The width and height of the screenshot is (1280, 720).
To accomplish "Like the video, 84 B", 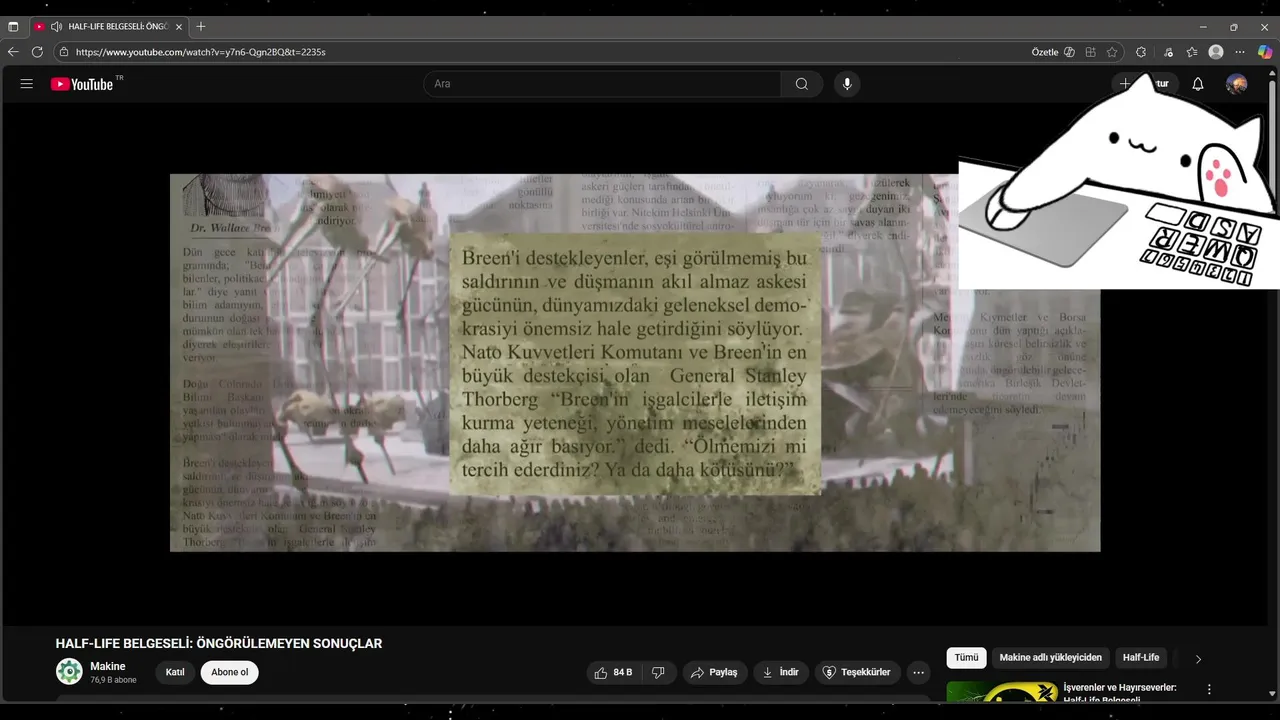I will [613, 672].
